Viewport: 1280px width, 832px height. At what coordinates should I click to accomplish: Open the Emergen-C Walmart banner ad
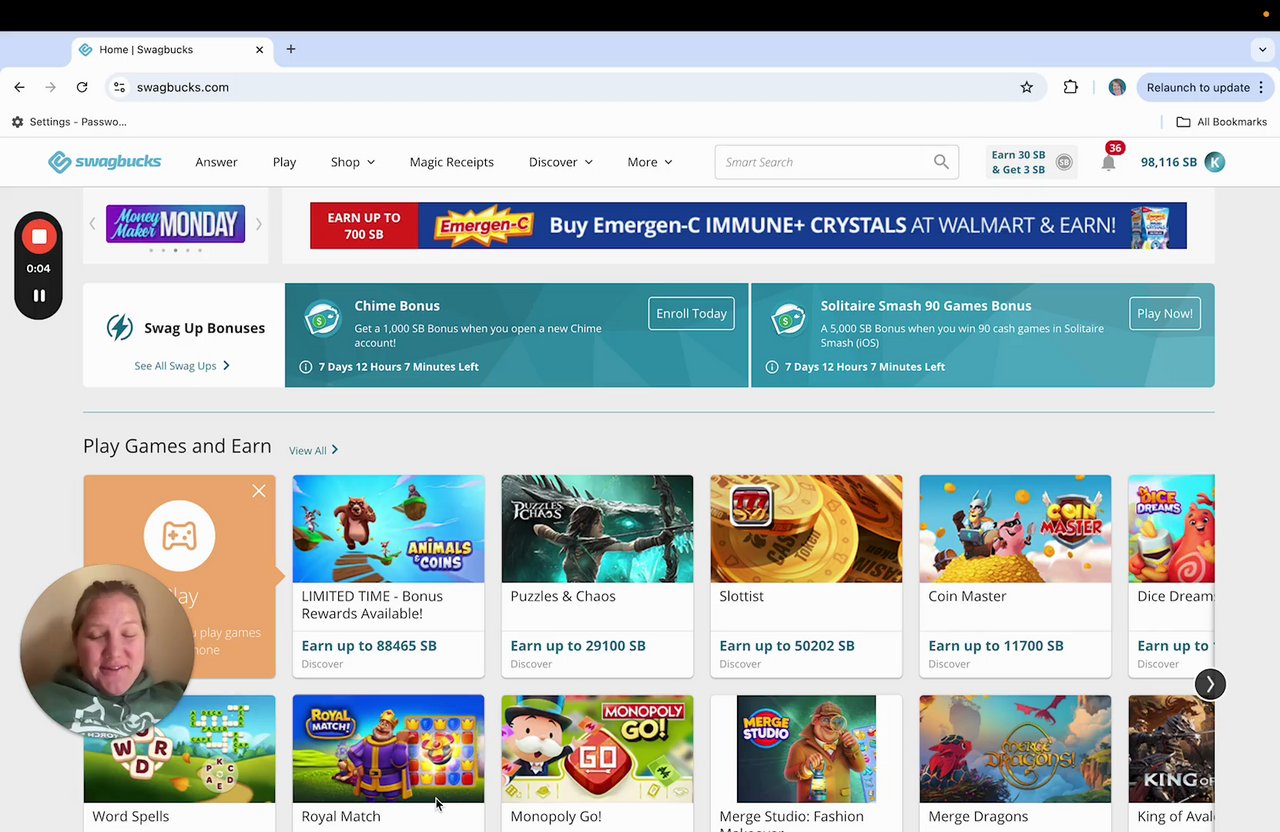[x=748, y=225]
